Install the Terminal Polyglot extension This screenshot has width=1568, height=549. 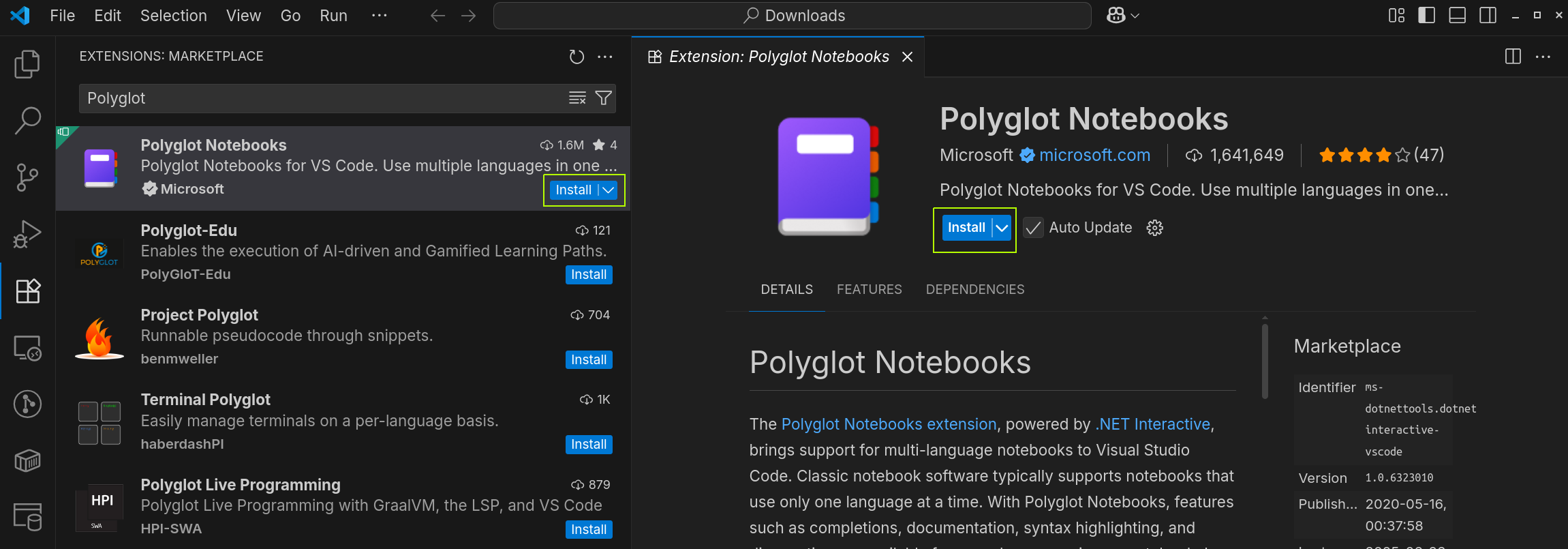coord(589,445)
